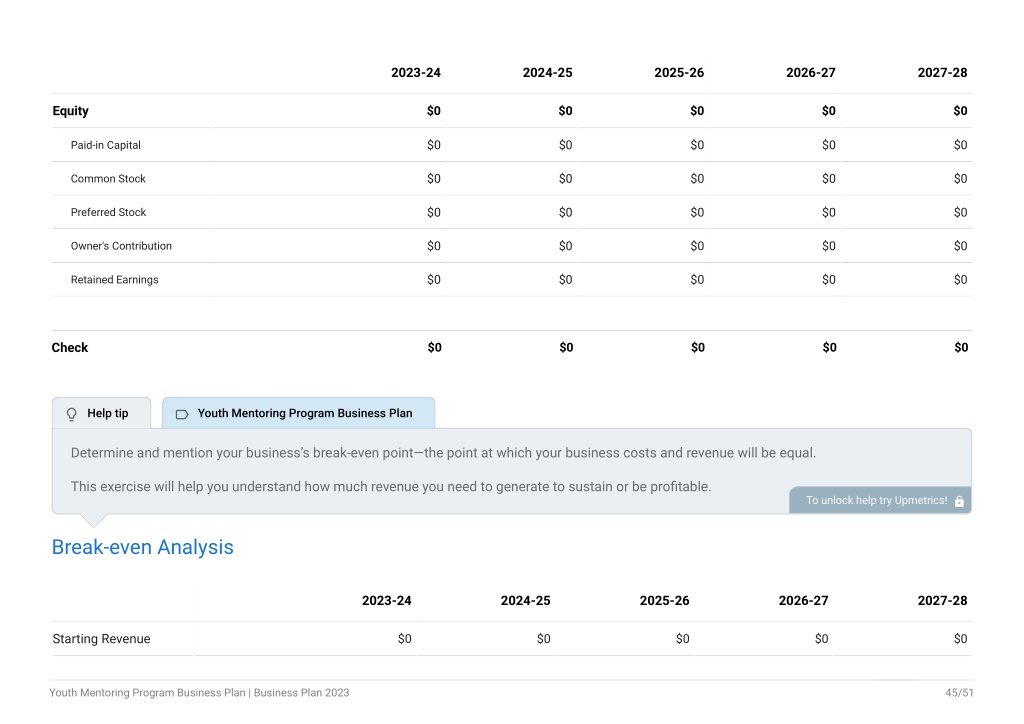The width and height of the screenshot is (1024, 724).
Task: Select the Preferred Stock row label
Action: 108,212
